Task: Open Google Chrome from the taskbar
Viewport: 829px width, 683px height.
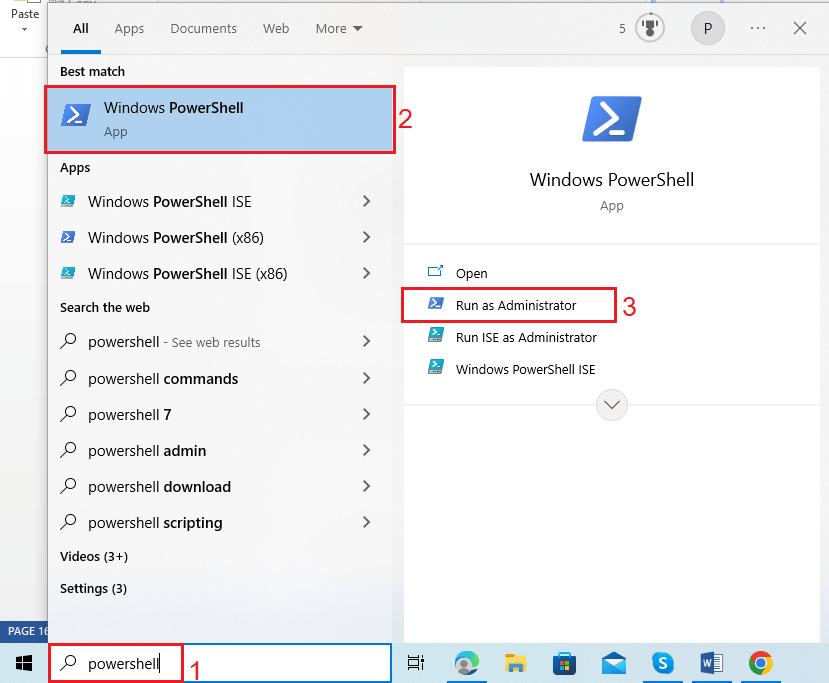Action: (x=761, y=663)
